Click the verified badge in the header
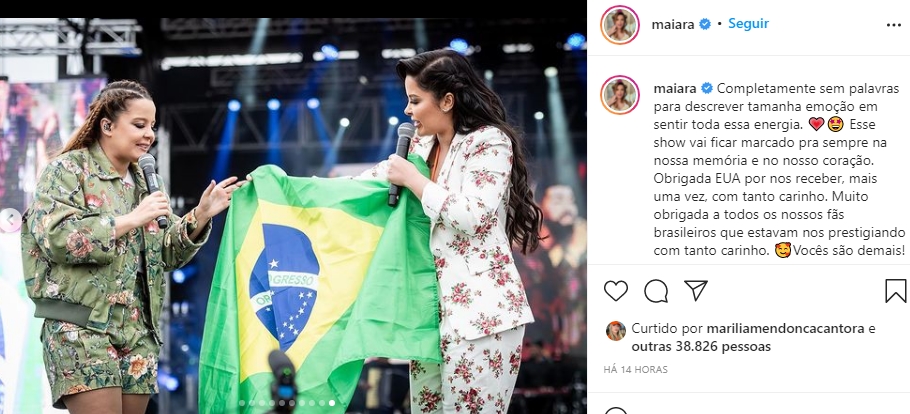Screen dimensions: 910x414 coord(705,24)
